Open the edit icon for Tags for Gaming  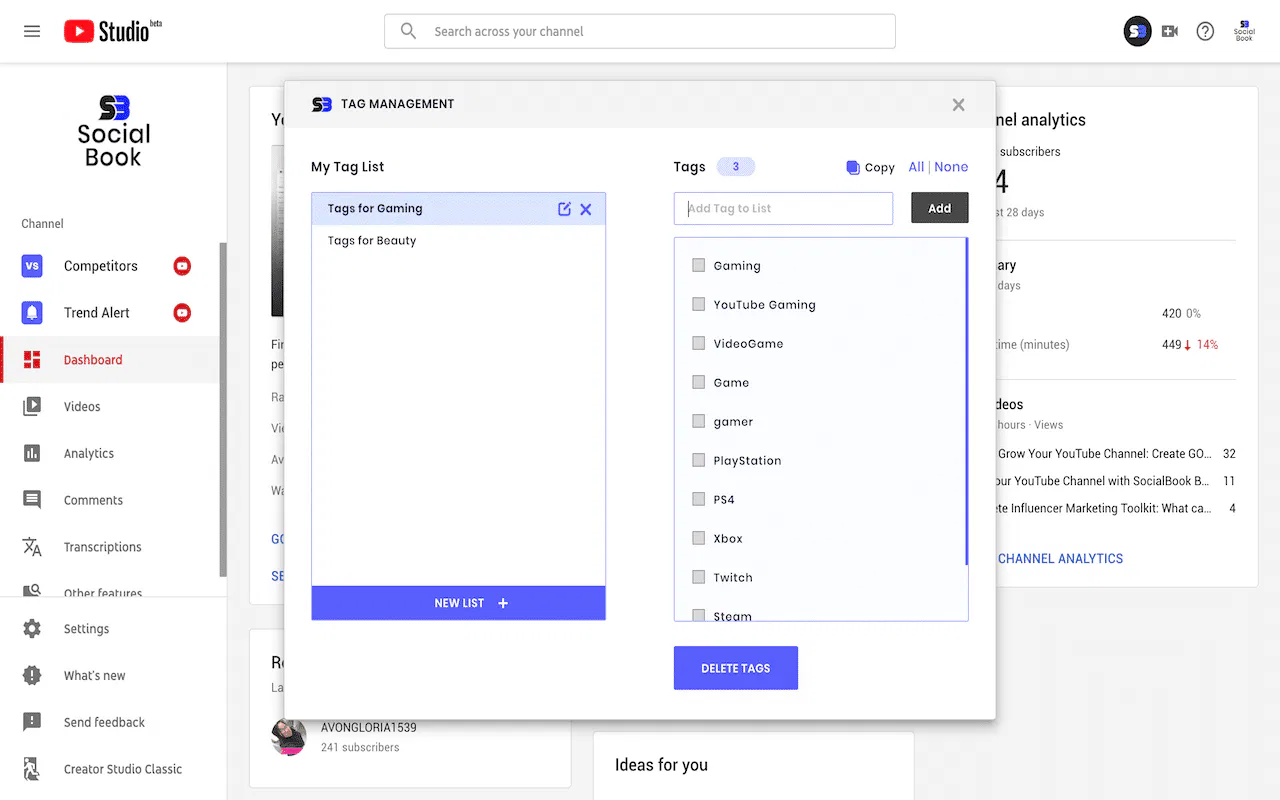point(565,209)
